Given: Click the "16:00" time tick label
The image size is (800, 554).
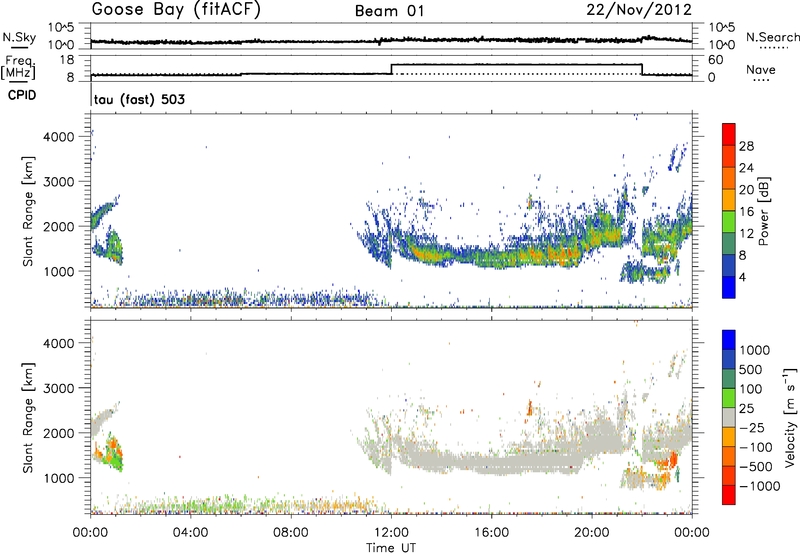Looking at the screenshot, I should (491, 533).
